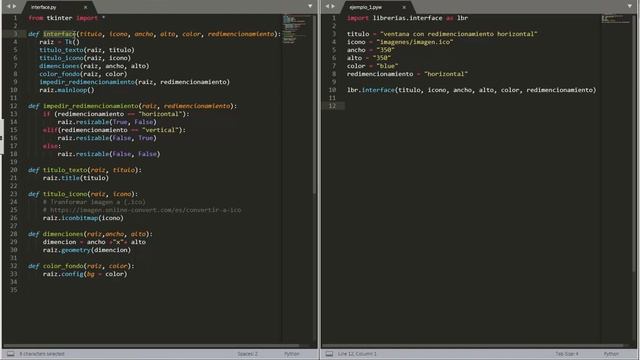Click 'import librerias.interface as lbr' in right pane
This screenshot has height=360, width=640.
click(408, 18)
